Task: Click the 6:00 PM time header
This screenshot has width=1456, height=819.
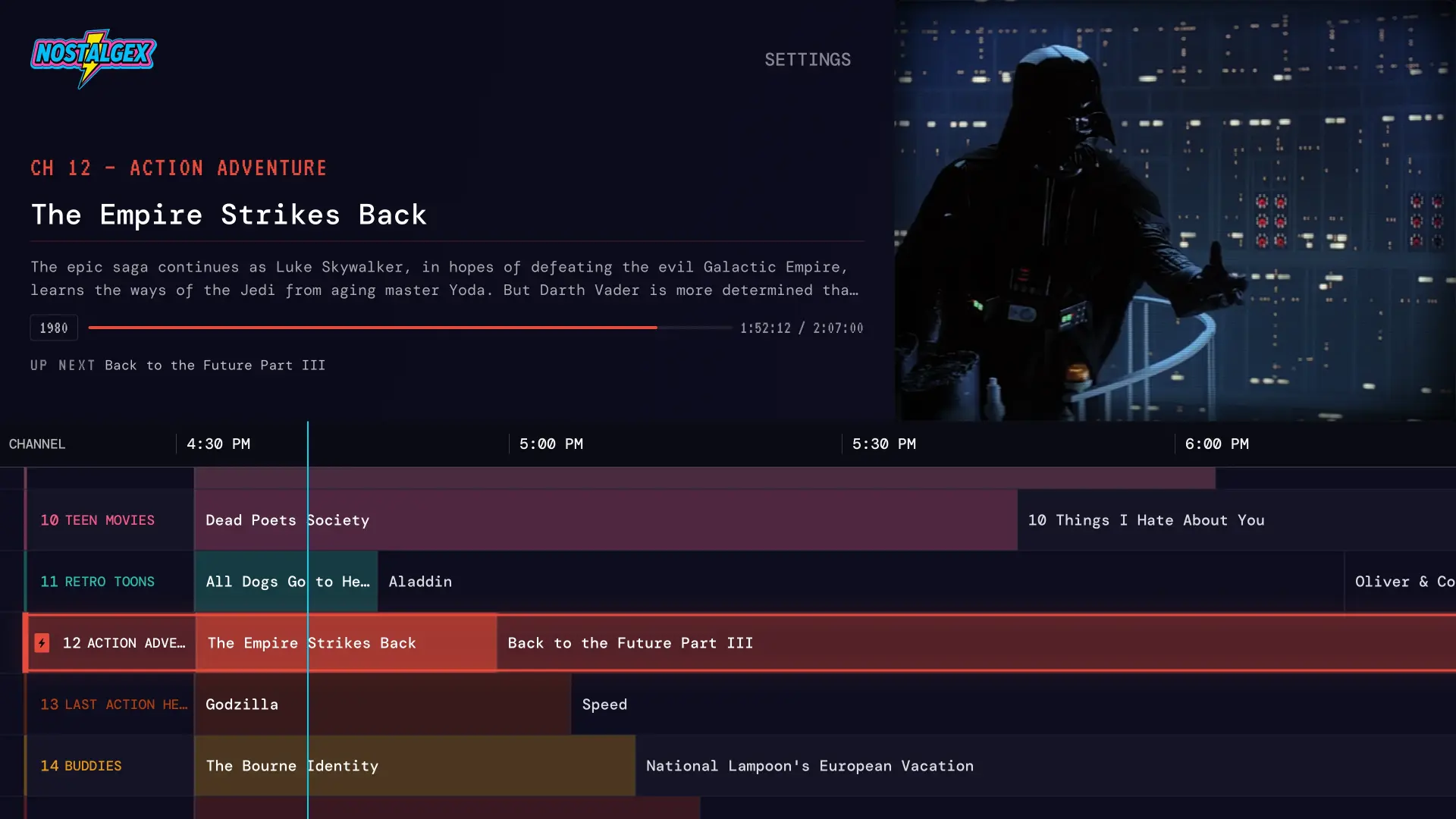Action: [x=1217, y=444]
